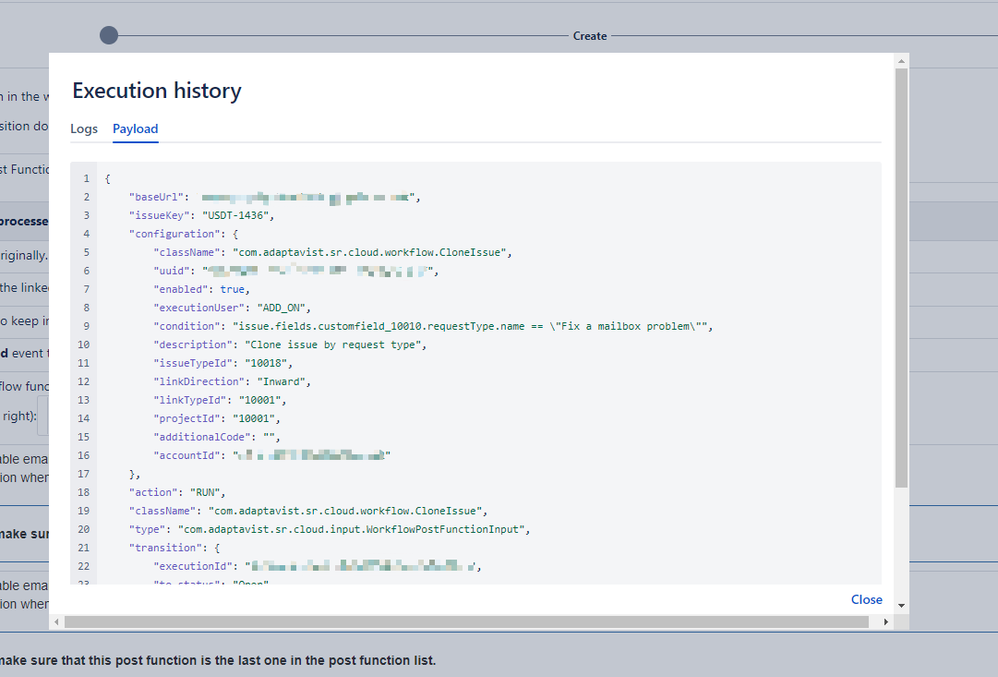This screenshot has width=998, height=677.
Task: Click the "Inward" linkDirection value
Action: click(281, 382)
